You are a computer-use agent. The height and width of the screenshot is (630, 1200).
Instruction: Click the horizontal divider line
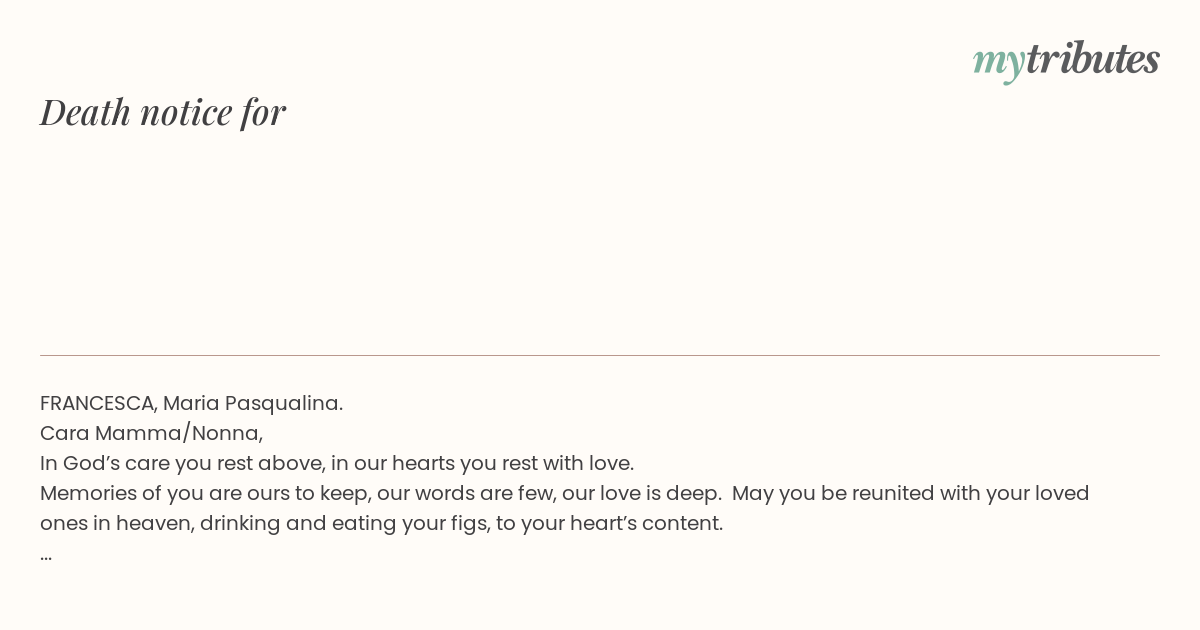pos(600,355)
